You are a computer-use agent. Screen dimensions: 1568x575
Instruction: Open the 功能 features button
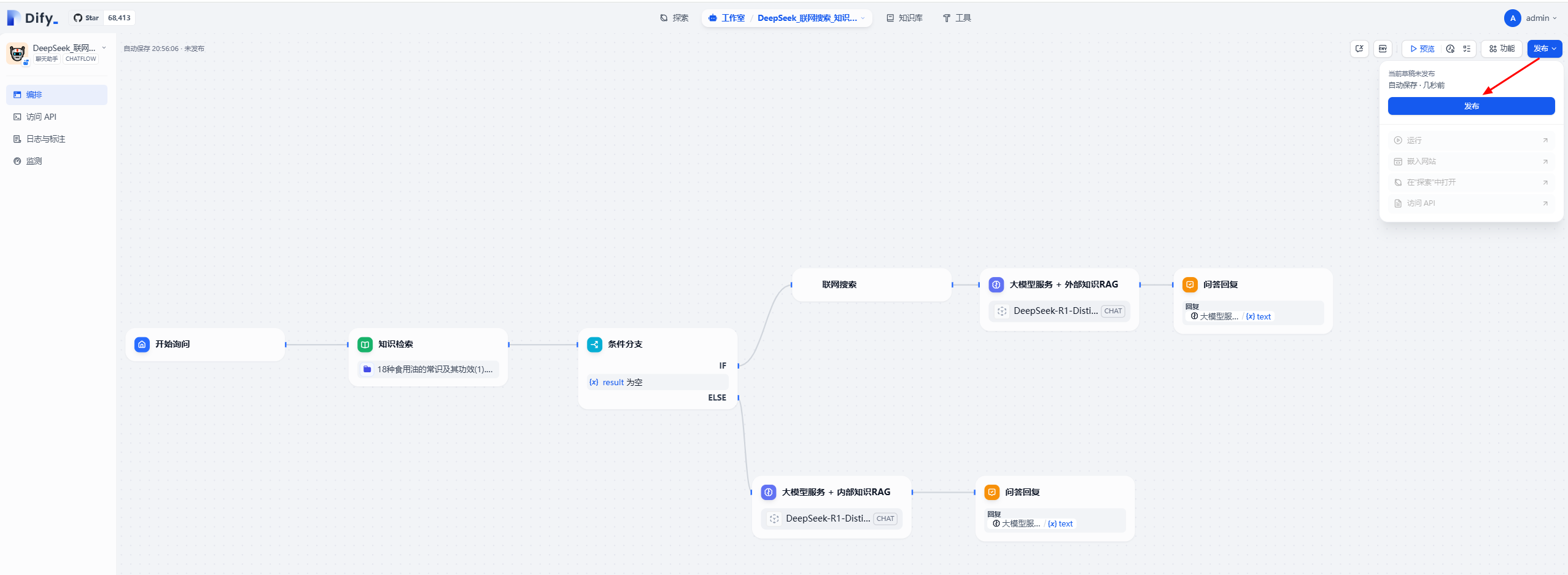1502,49
